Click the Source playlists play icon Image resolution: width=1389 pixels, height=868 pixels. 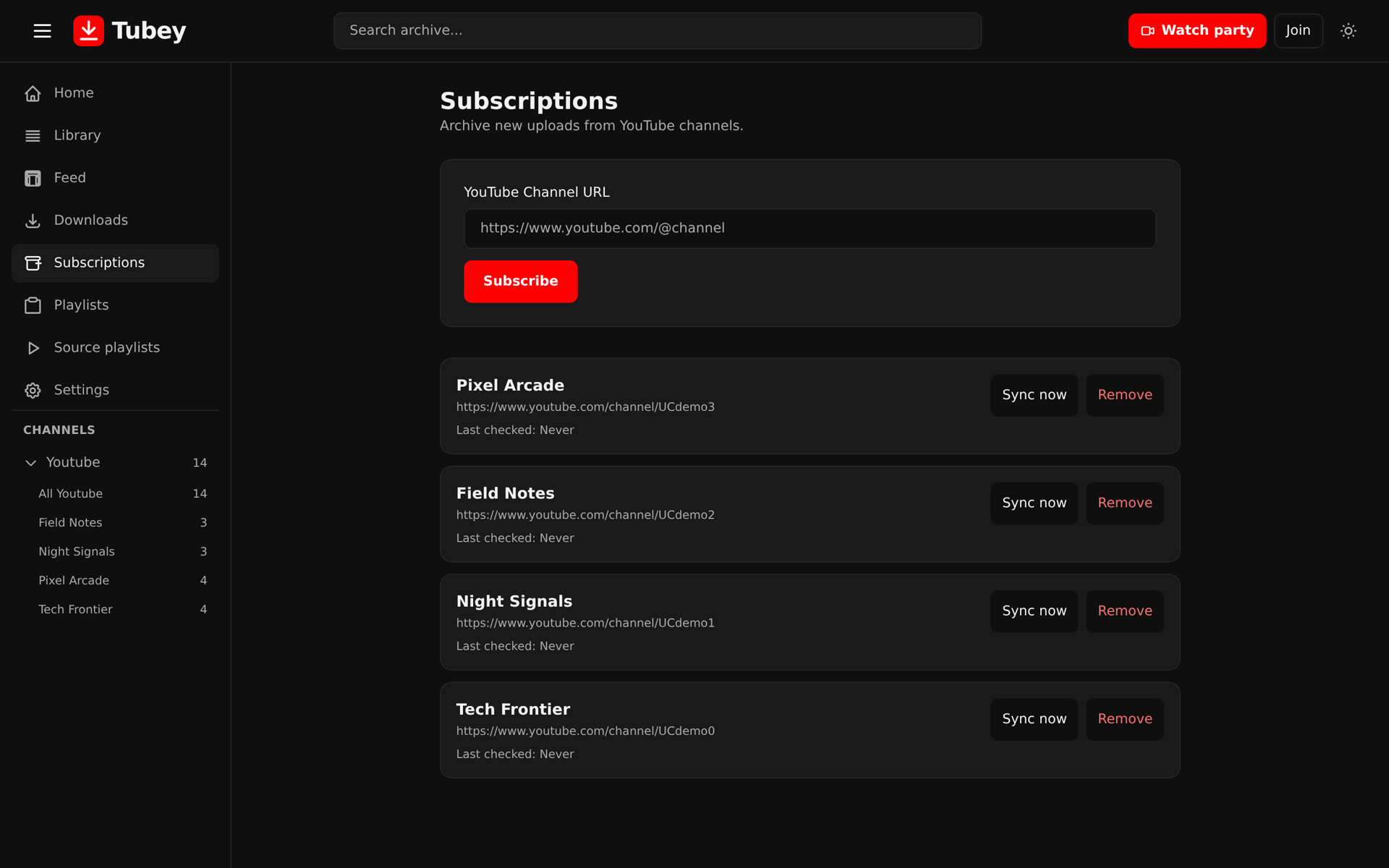pyautogui.click(x=33, y=348)
